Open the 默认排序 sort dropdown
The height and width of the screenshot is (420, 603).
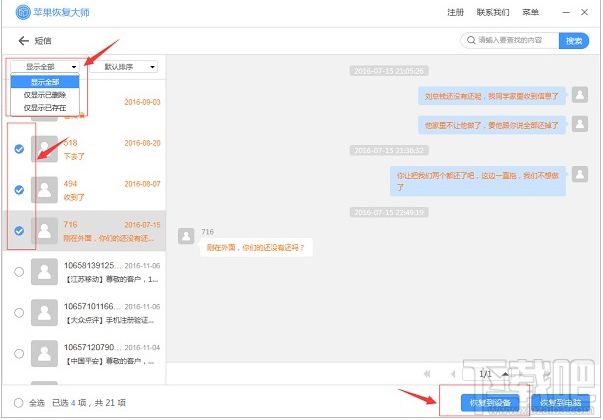click(x=123, y=67)
